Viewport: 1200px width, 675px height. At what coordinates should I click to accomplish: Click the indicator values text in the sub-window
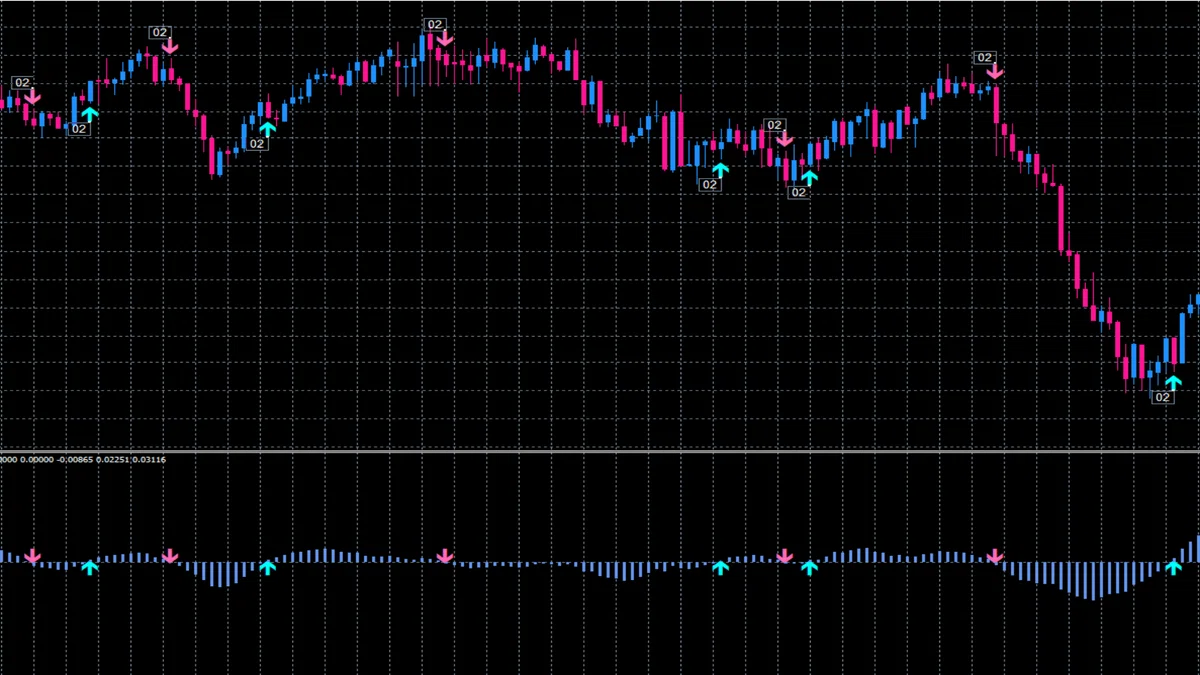[83, 459]
